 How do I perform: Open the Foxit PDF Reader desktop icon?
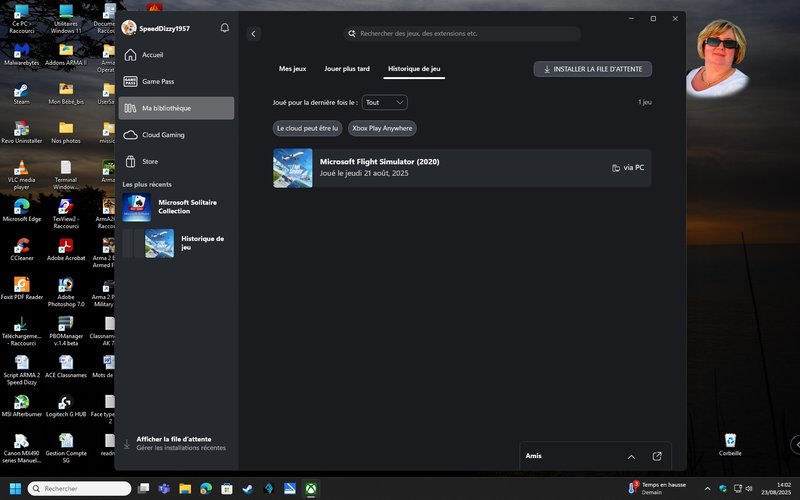(x=21, y=288)
